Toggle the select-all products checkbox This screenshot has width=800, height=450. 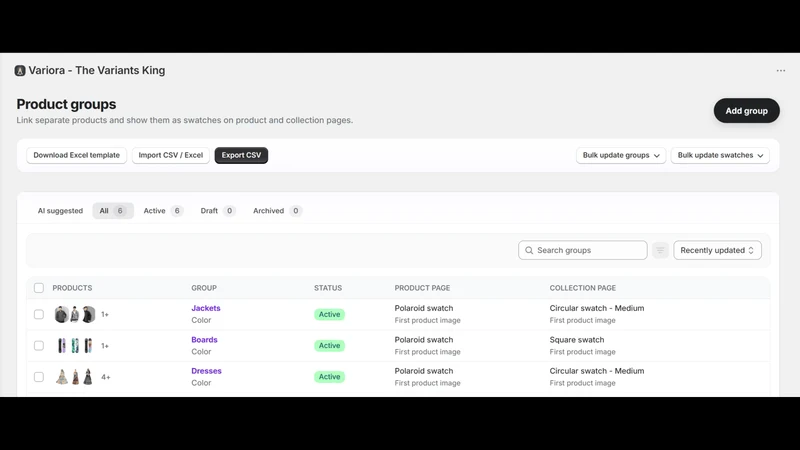point(39,288)
